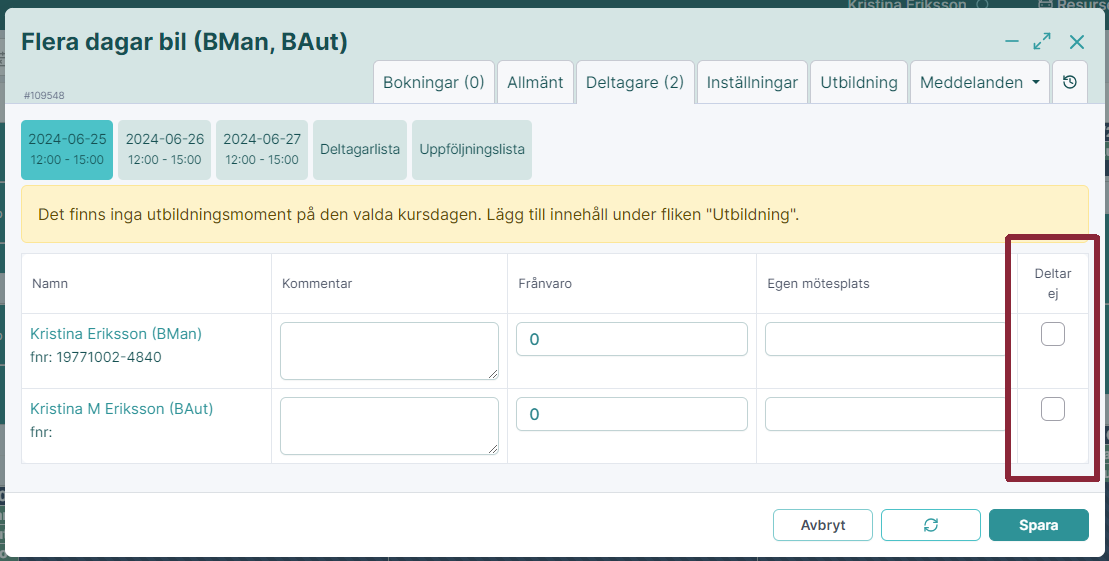Image resolution: width=1109 pixels, height=561 pixels.
Task: Open the Meddelanden dropdown arrow
Action: tap(1036, 82)
